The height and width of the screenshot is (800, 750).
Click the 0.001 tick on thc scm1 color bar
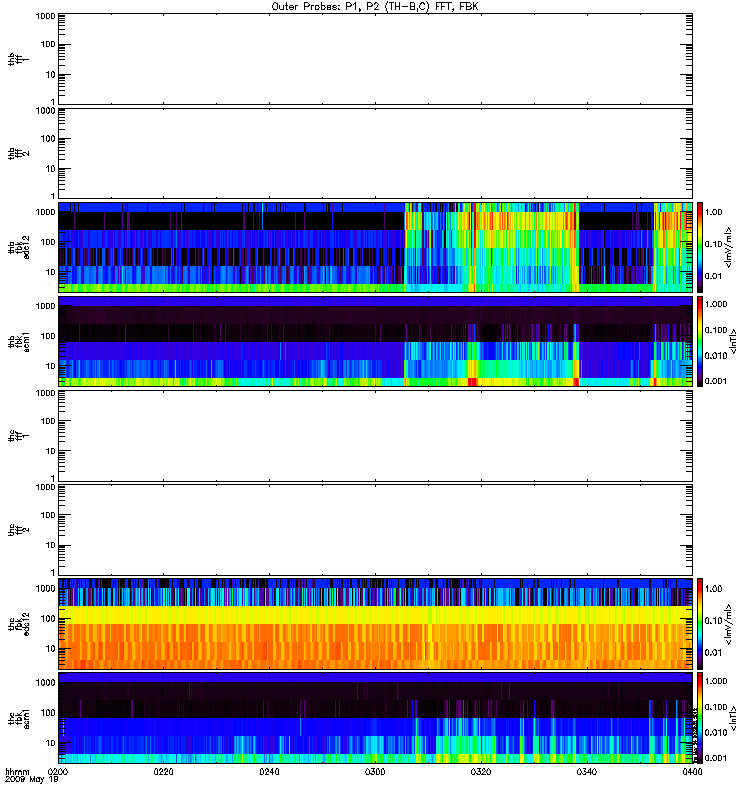pos(716,758)
